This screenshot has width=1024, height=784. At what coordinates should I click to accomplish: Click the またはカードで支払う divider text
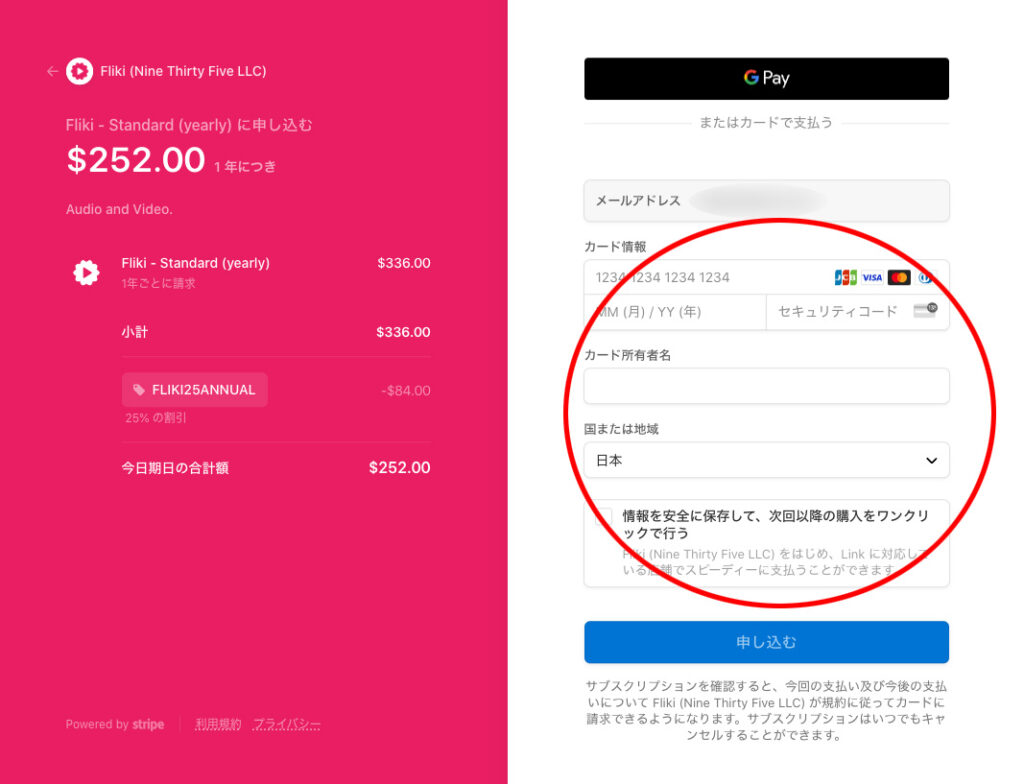(x=766, y=122)
